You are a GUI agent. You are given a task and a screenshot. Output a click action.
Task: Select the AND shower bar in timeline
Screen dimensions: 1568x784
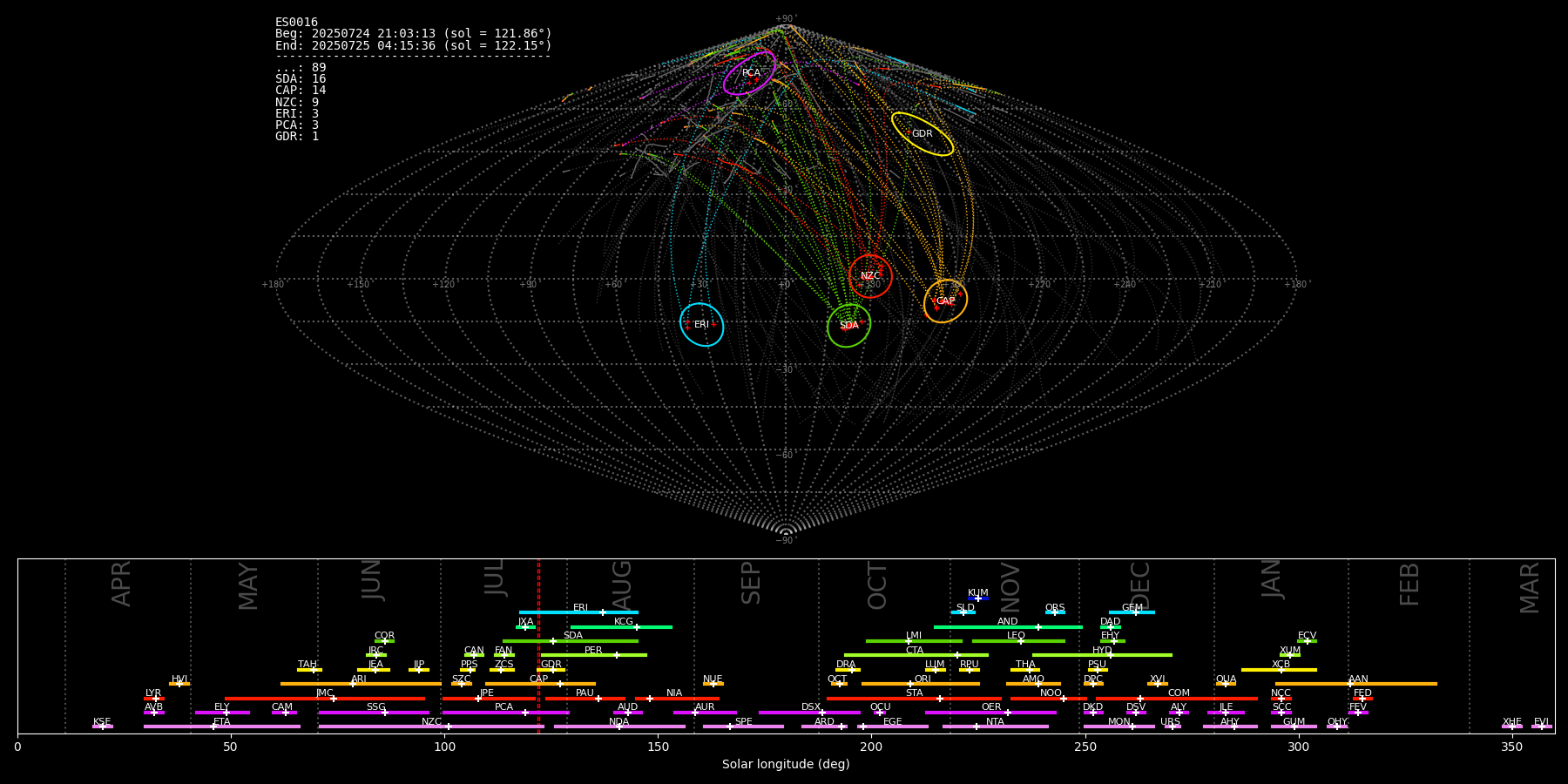point(1008,626)
